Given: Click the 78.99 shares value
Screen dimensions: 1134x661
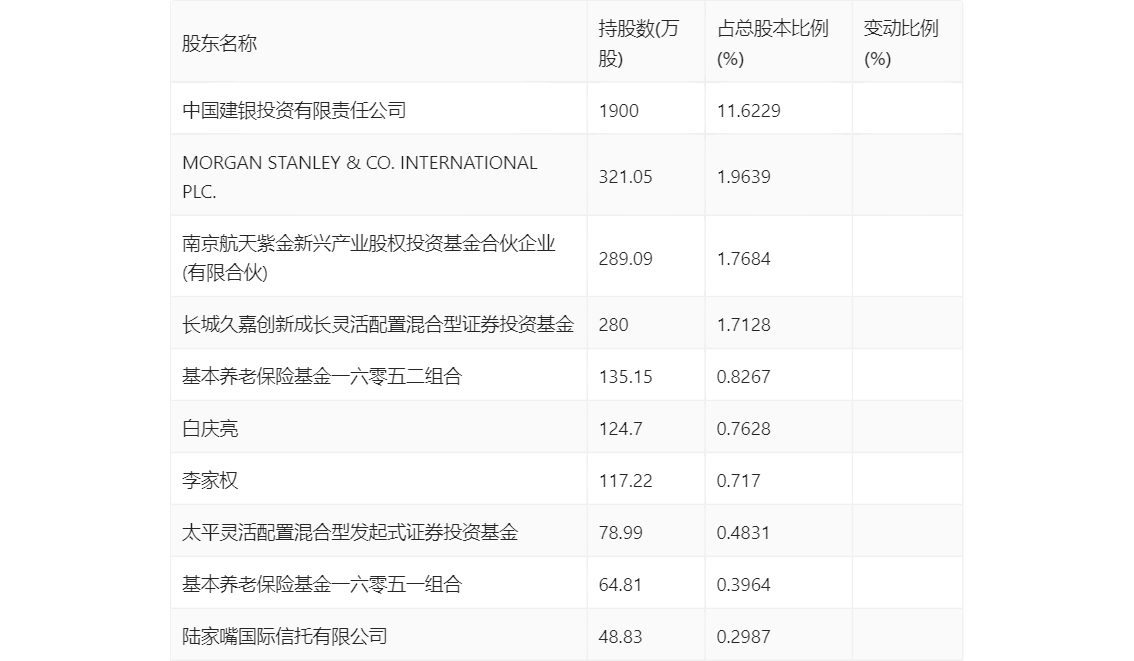Looking at the screenshot, I should point(621,533).
